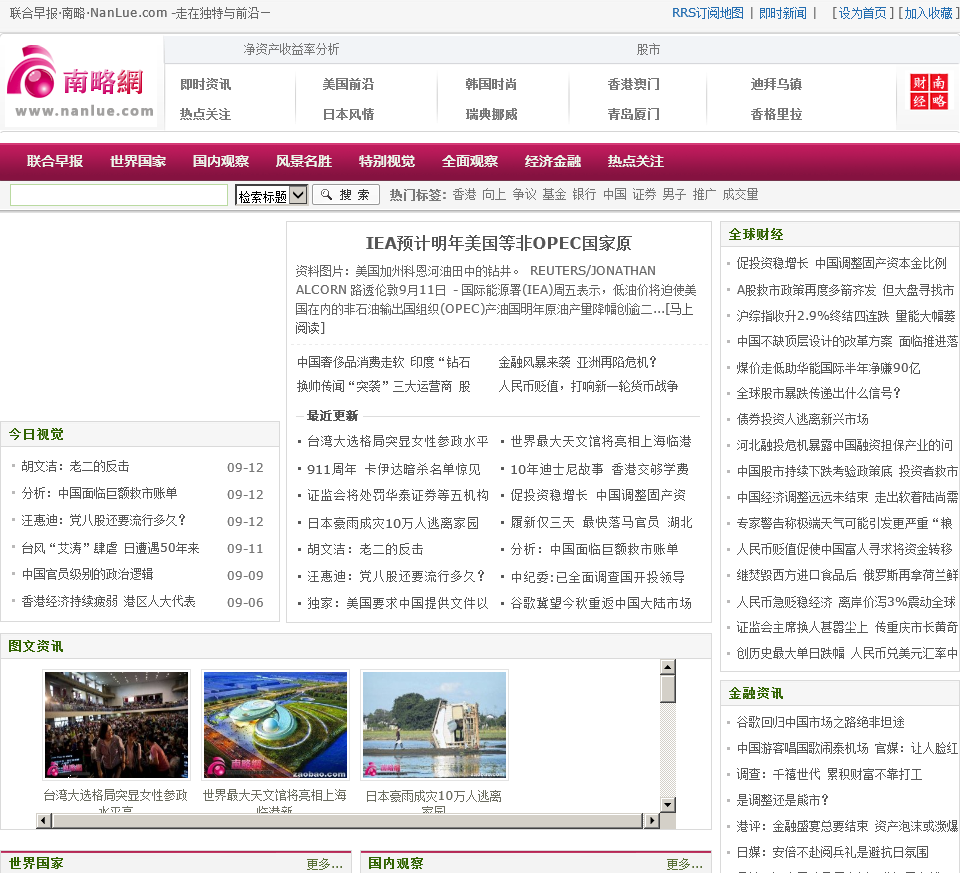Open the 上海天文馆 aerial rendering thumbnail
Image resolution: width=960 pixels, height=873 pixels.
click(x=275, y=725)
